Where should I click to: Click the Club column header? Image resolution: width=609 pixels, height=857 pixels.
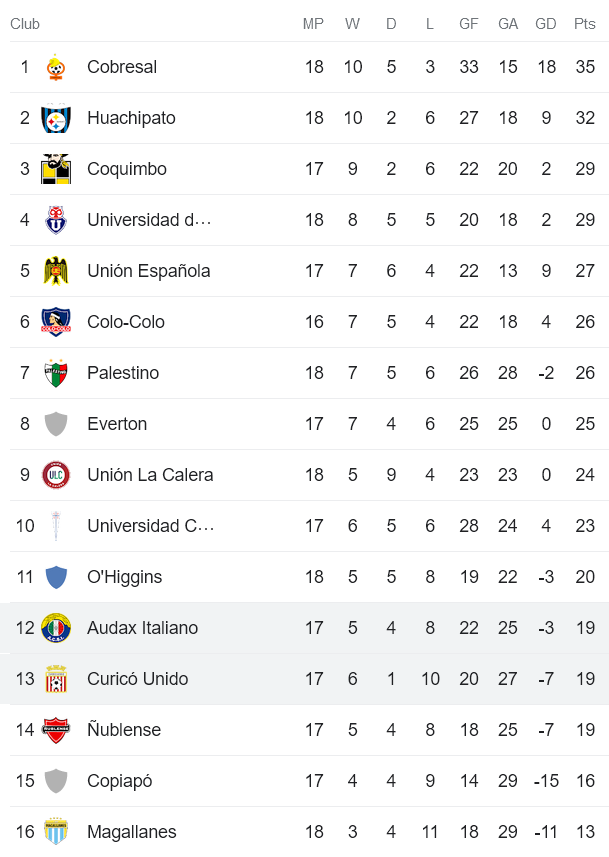pyautogui.click(x=25, y=24)
